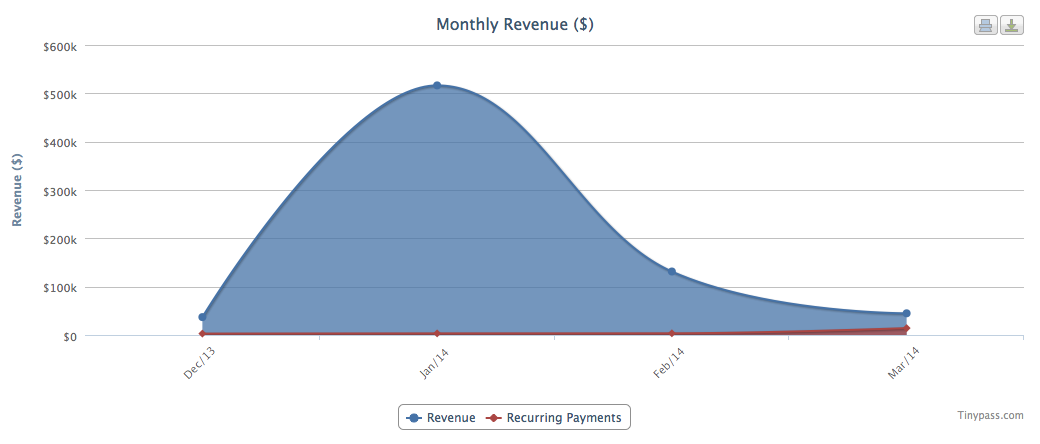This screenshot has width=1040, height=444.
Task: Click the blue Revenue legend marker
Action: [414, 418]
